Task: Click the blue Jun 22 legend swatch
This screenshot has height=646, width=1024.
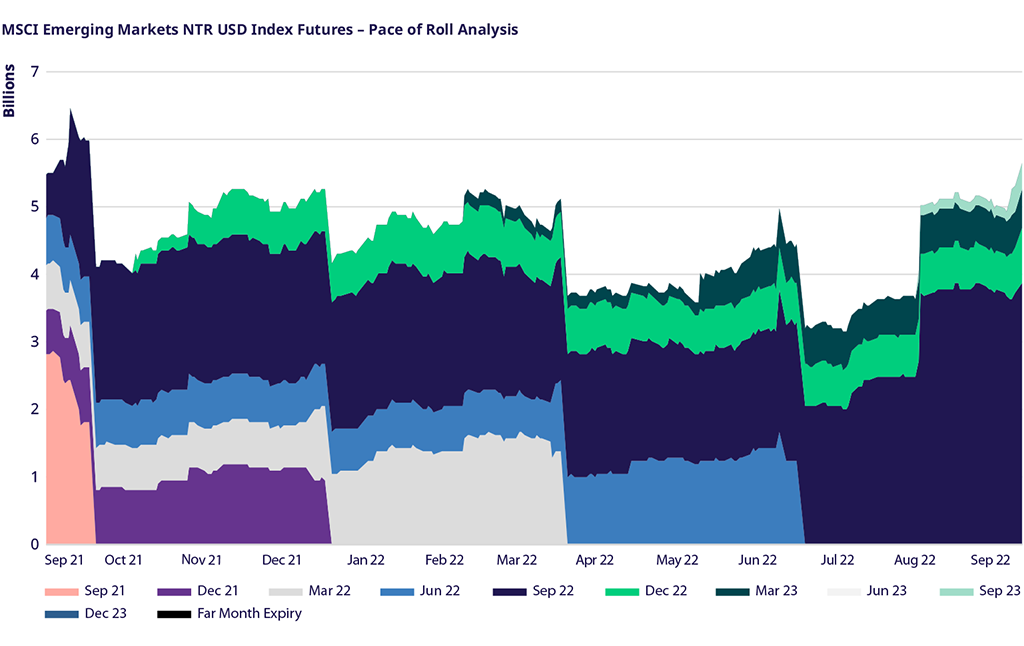Action: coord(395,591)
